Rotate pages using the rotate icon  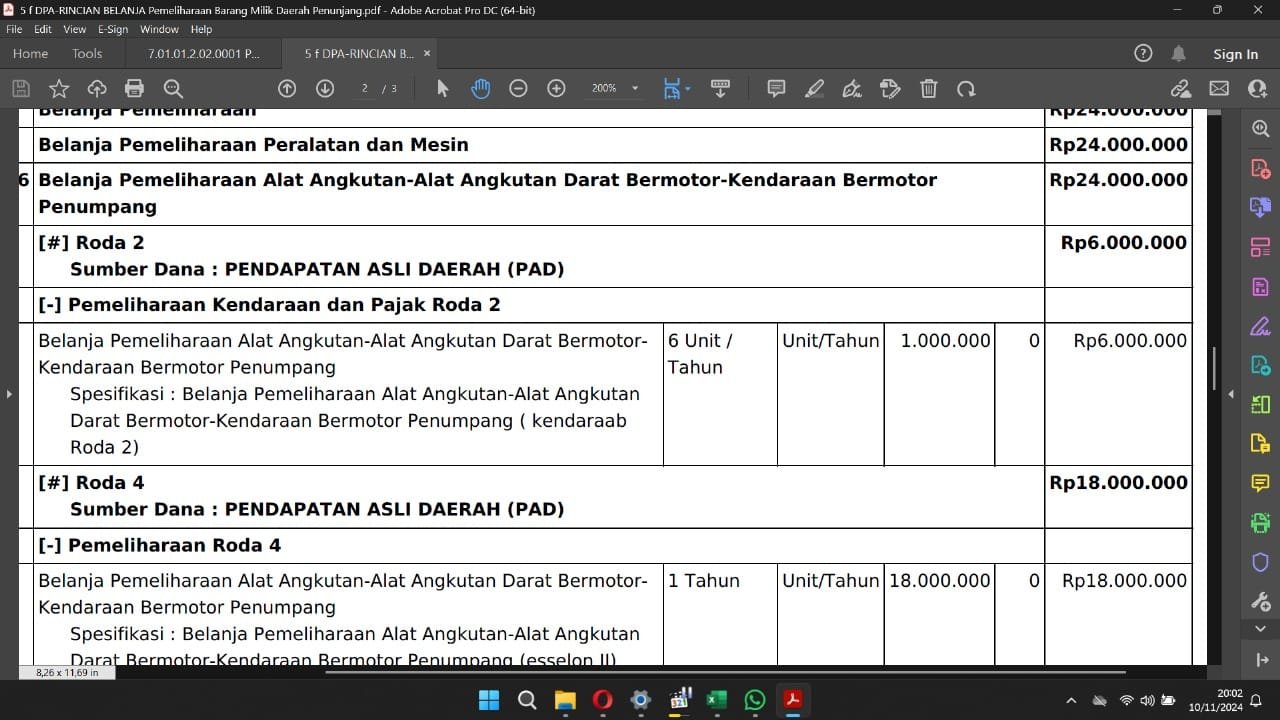966,88
